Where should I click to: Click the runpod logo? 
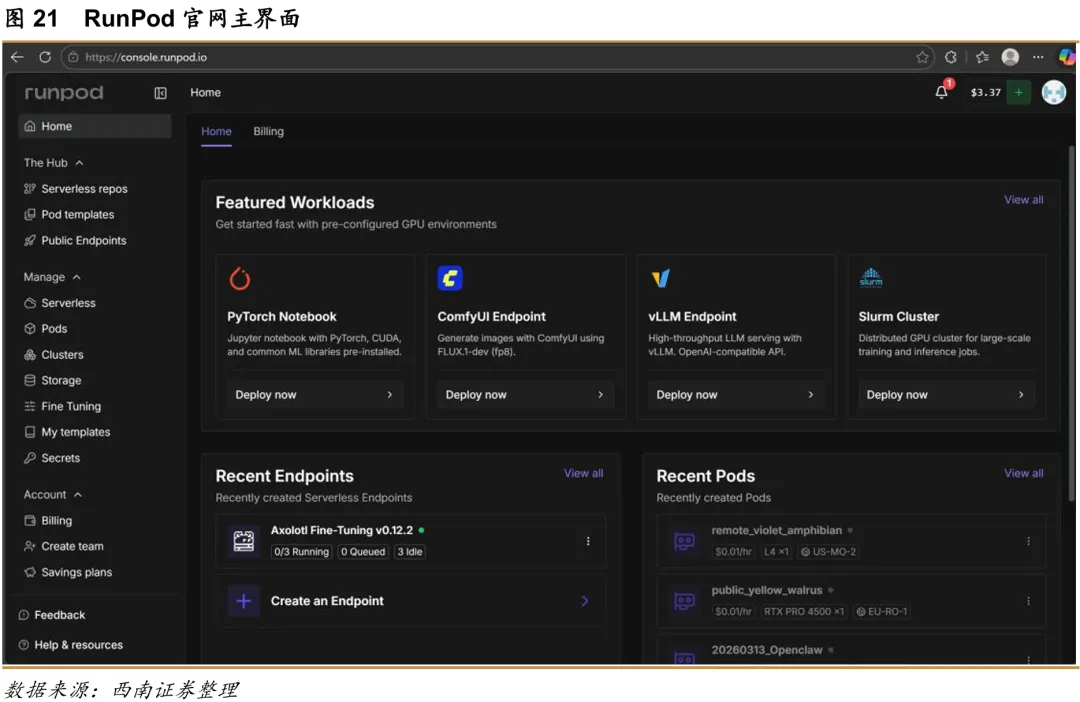(64, 92)
